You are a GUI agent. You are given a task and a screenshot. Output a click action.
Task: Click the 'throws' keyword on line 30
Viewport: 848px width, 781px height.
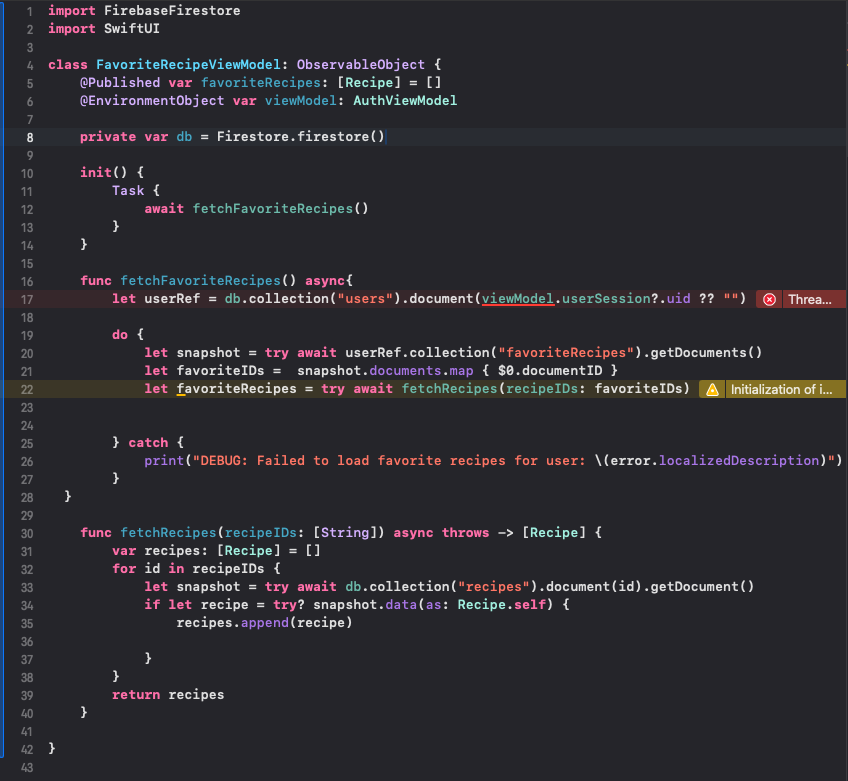(465, 532)
